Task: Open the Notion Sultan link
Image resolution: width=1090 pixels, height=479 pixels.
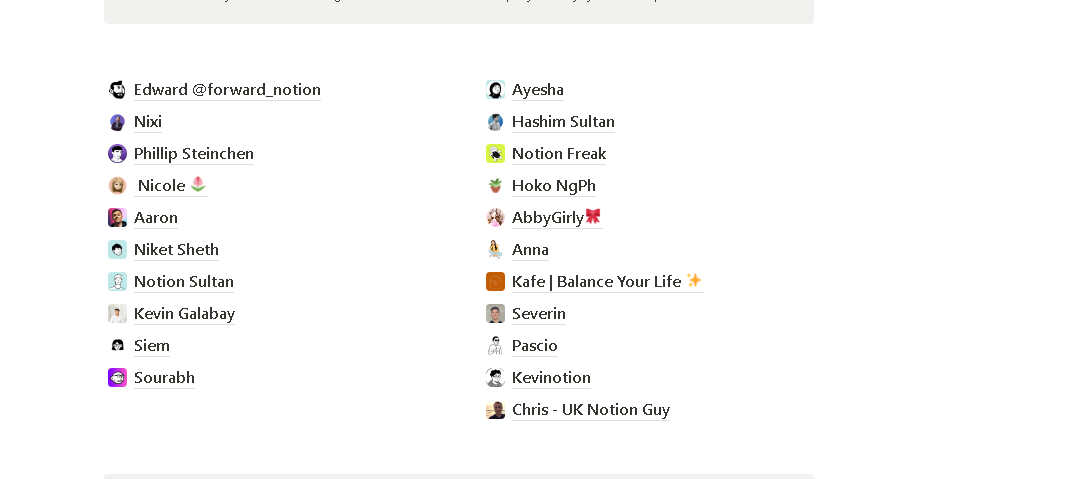Action: (184, 282)
